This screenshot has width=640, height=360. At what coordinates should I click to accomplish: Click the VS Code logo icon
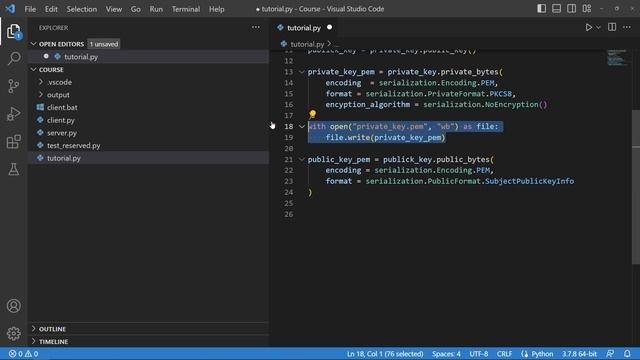pyautogui.click(x=10, y=9)
